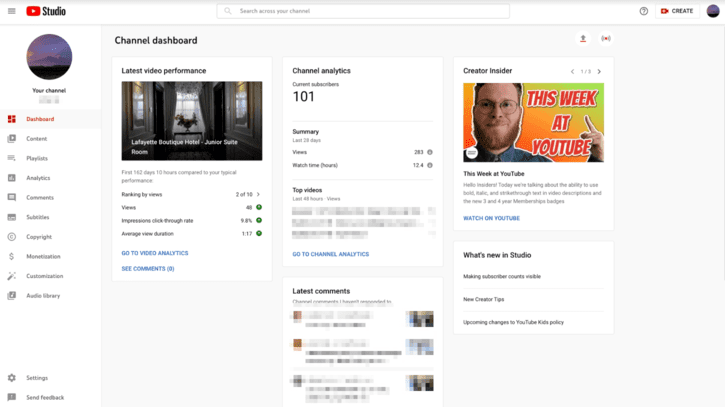Go to next Creator Insider card
Screen dimensions: 725x407
click(x=599, y=72)
